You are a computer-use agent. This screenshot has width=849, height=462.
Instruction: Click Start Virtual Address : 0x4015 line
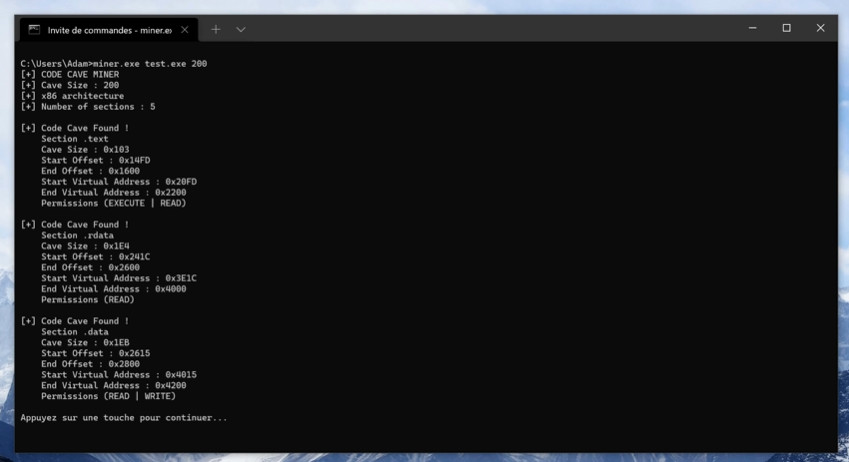point(119,375)
